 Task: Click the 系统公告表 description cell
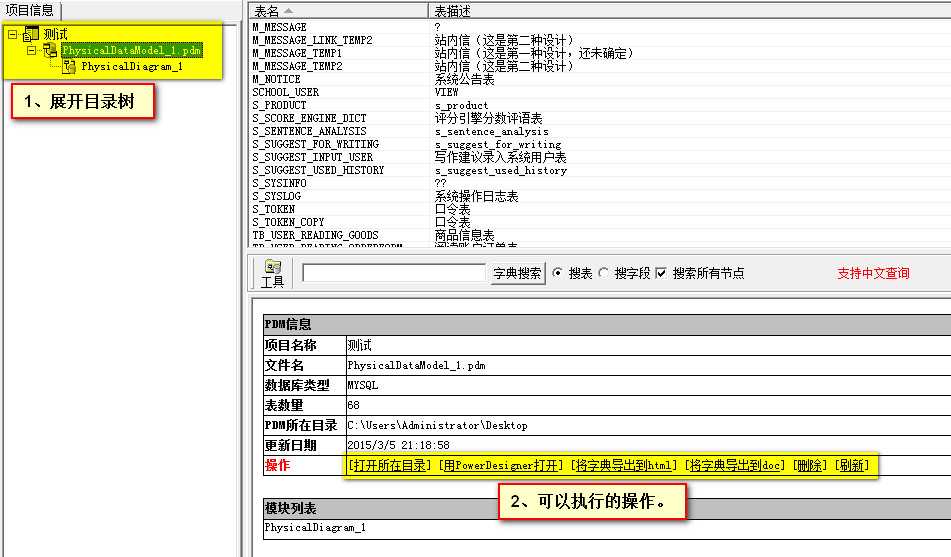tap(465, 79)
